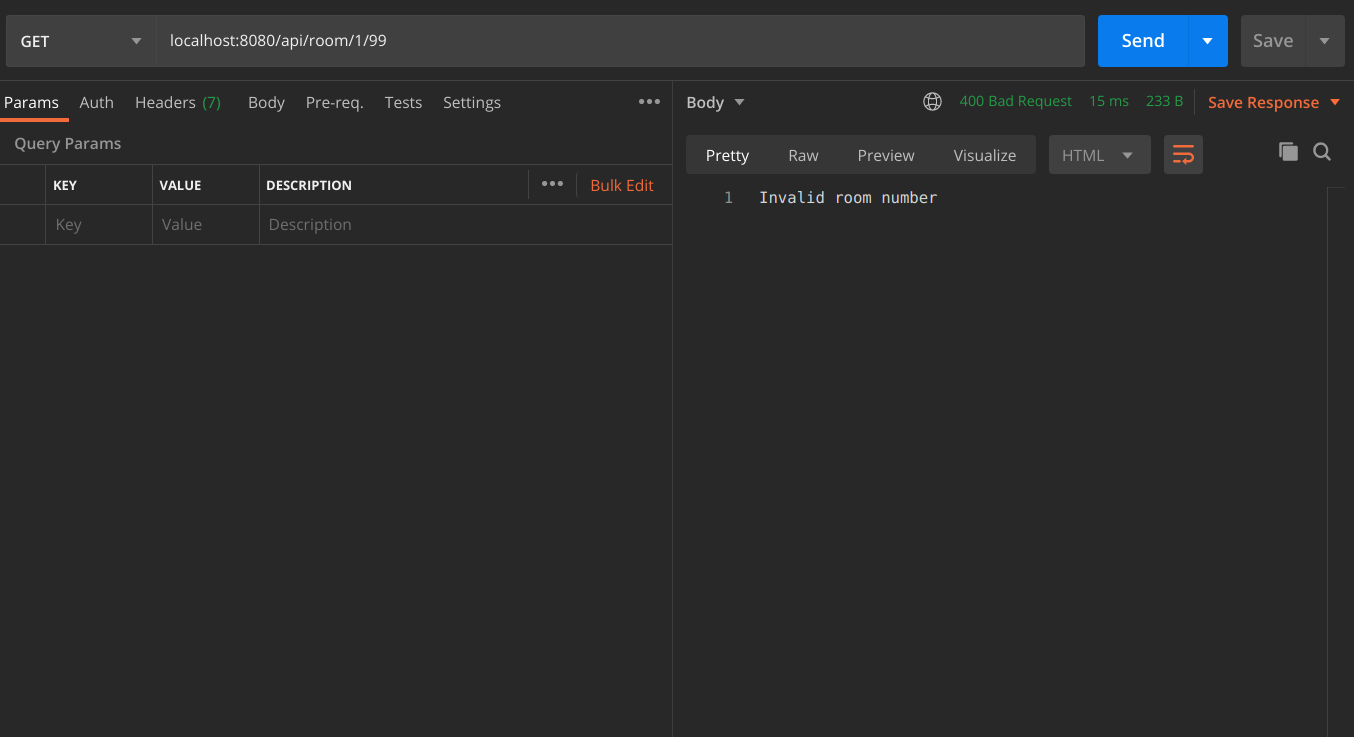The height and width of the screenshot is (737, 1354).
Task: View the 15 ms response time
Action: coord(1109,102)
